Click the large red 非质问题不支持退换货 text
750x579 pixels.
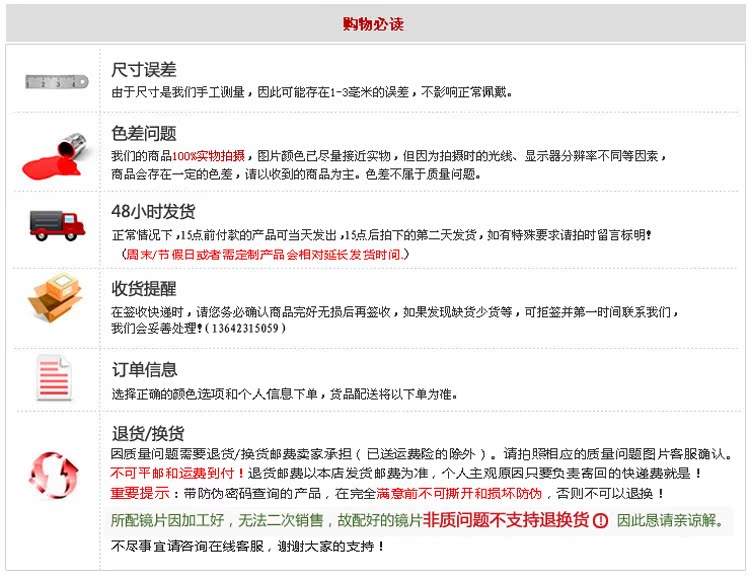pyautogui.click(x=506, y=520)
